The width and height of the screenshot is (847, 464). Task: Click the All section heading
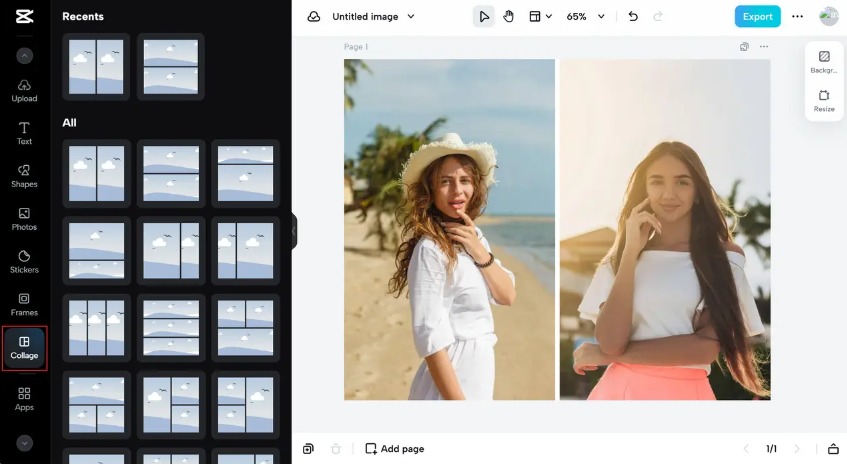pyautogui.click(x=69, y=123)
